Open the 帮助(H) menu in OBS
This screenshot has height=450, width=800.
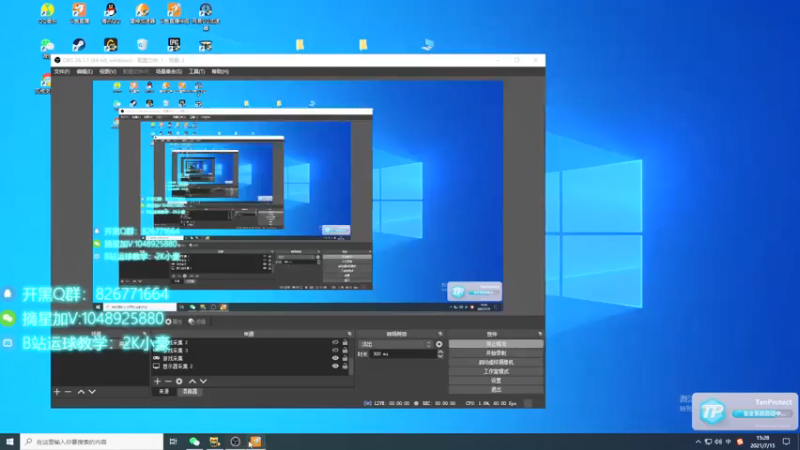pyautogui.click(x=220, y=71)
